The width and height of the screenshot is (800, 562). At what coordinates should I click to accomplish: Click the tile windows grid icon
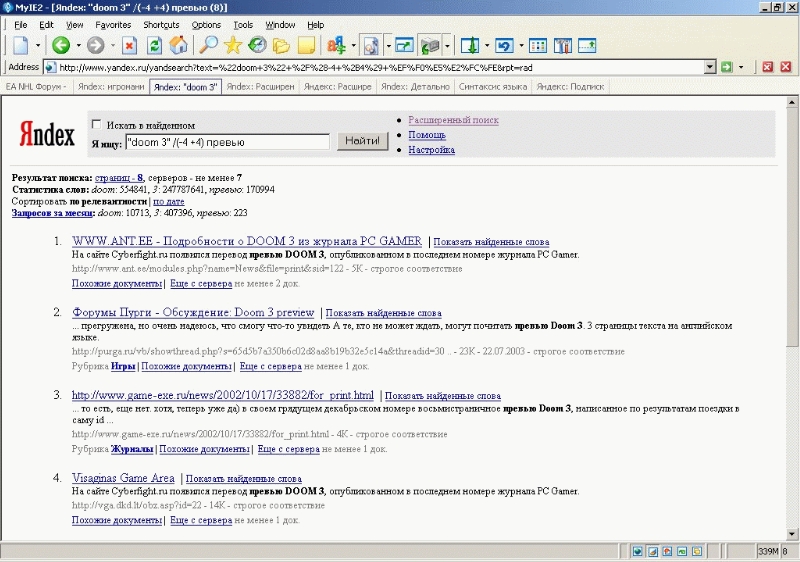click(538, 45)
